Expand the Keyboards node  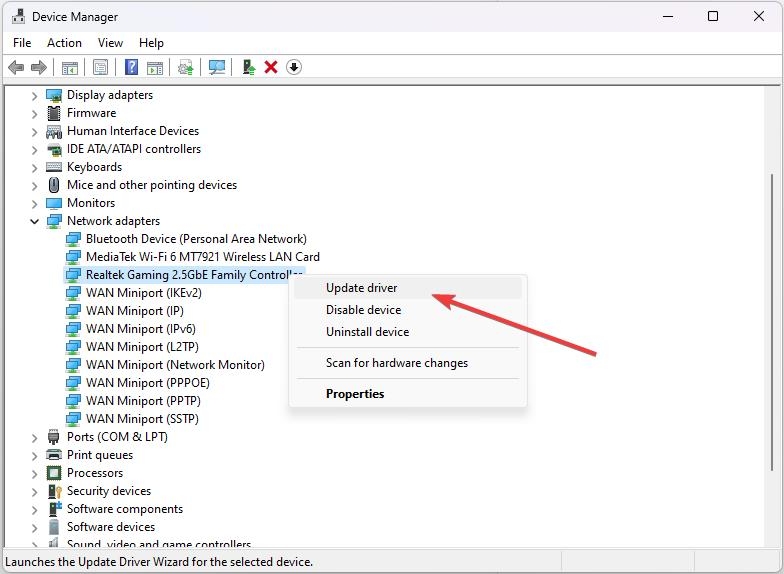click(x=34, y=168)
